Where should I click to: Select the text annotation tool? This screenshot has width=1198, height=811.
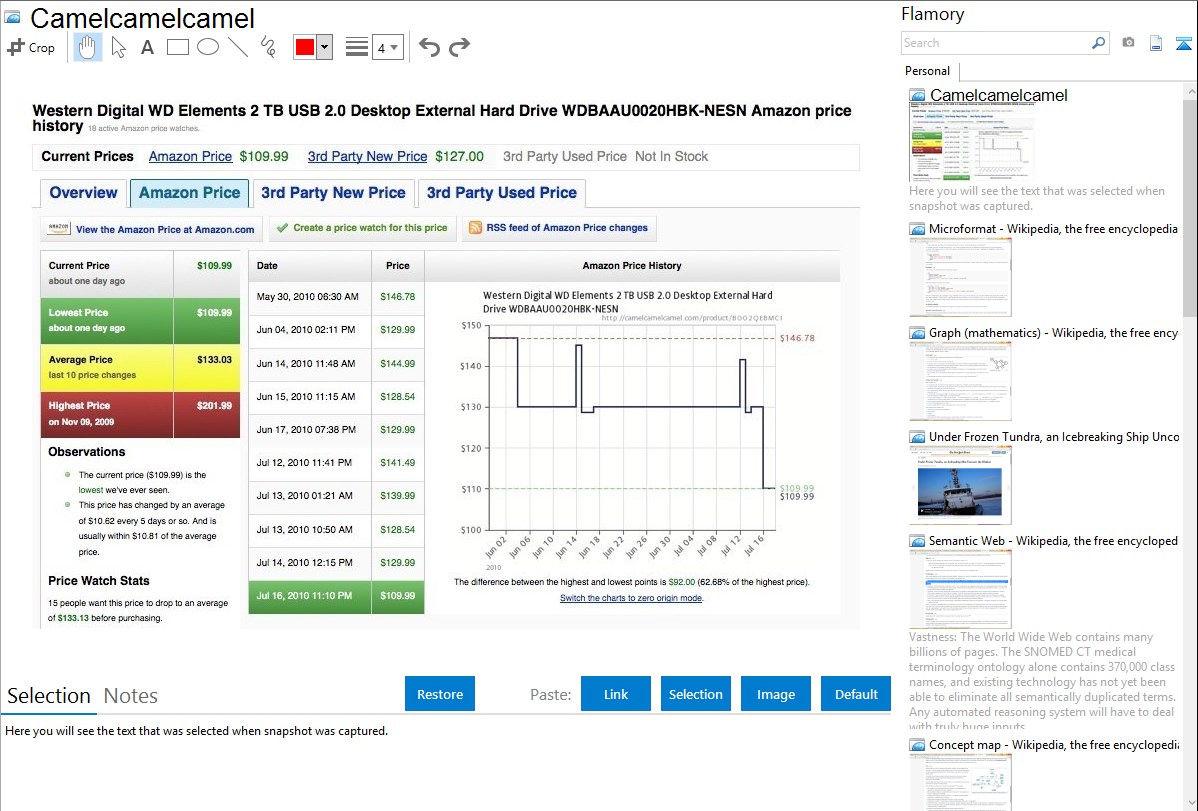[x=147, y=47]
